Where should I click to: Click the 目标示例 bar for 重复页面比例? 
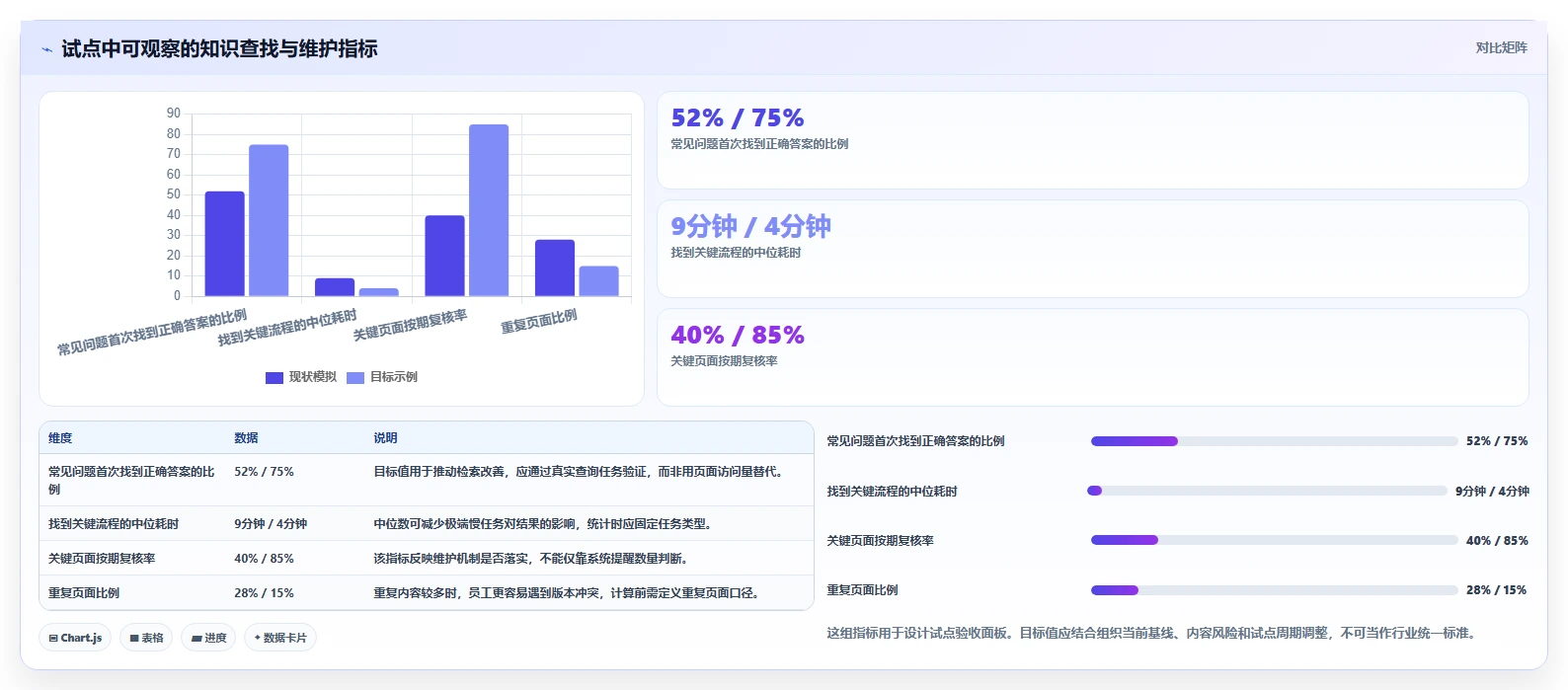coord(598,281)
